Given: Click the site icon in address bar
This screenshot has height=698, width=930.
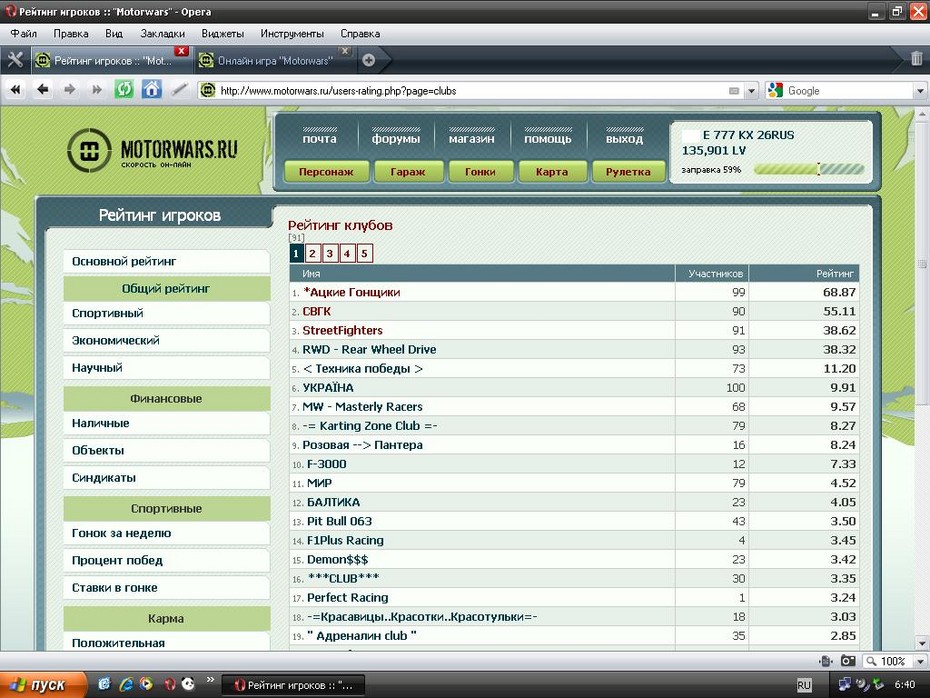Looking at the screenshot, I should pyautogui.click(x=208, y=91).
